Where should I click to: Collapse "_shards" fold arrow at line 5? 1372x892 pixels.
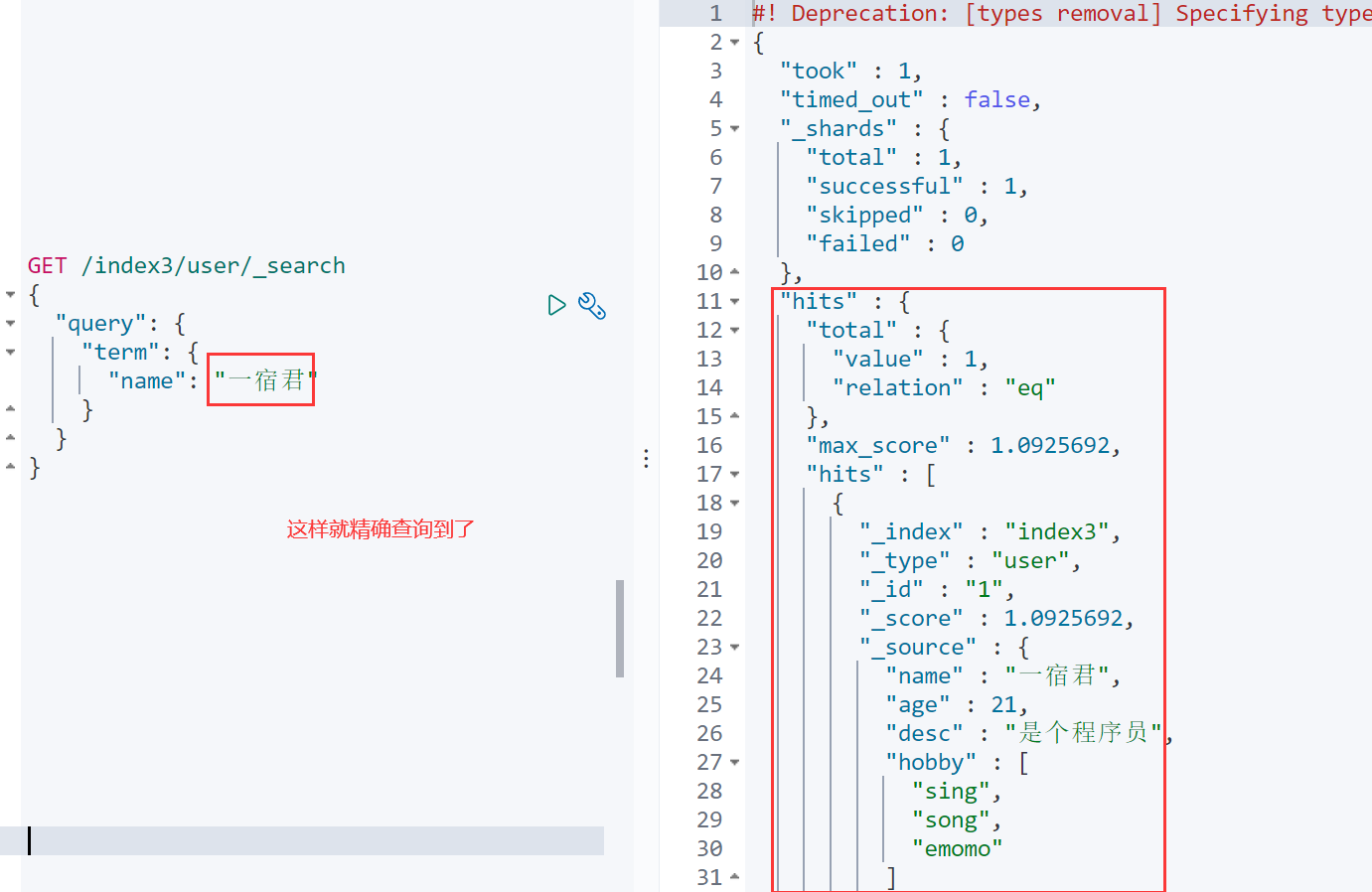pos(735,129)
